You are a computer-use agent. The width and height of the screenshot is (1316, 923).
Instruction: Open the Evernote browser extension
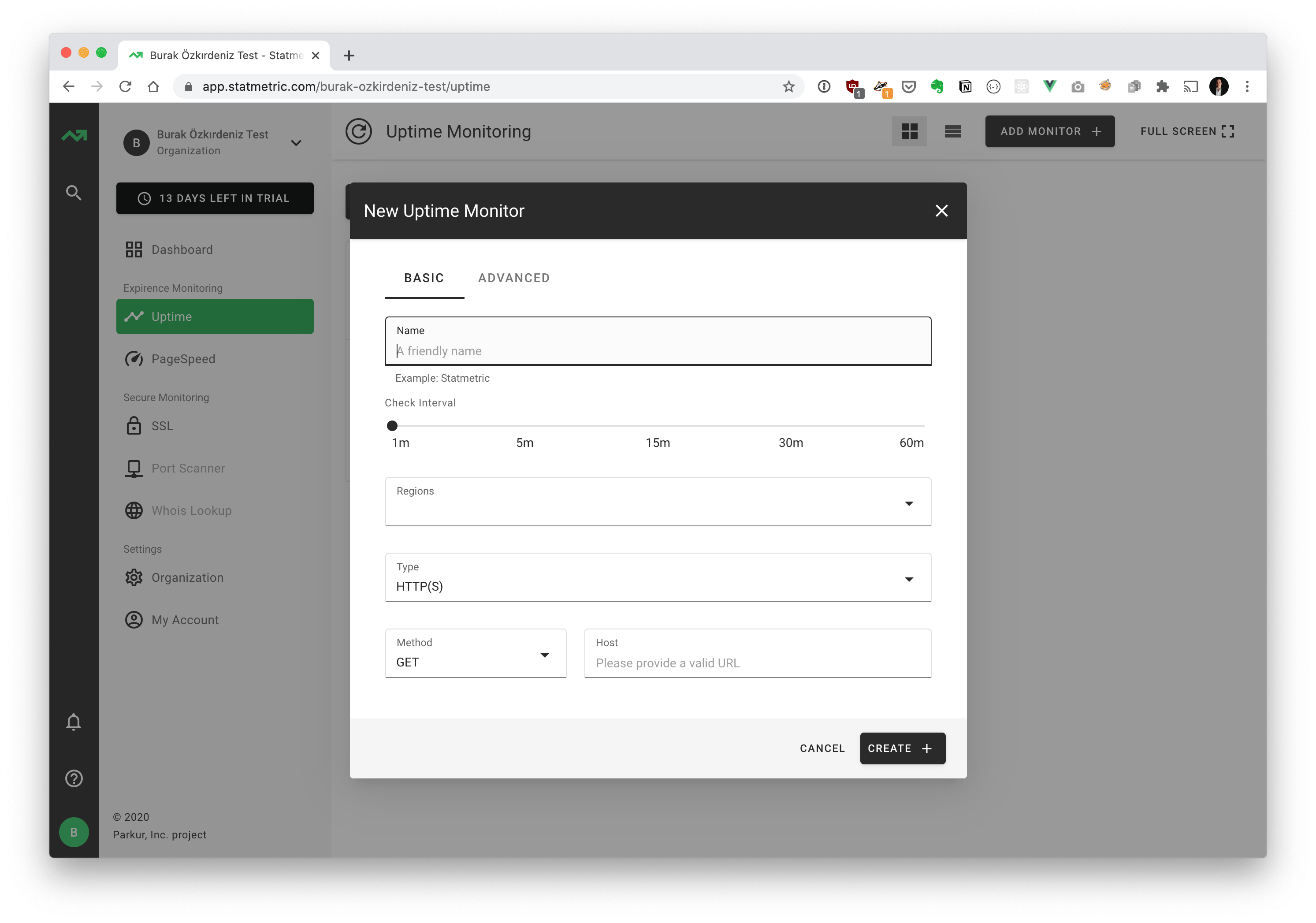[937, 86]
